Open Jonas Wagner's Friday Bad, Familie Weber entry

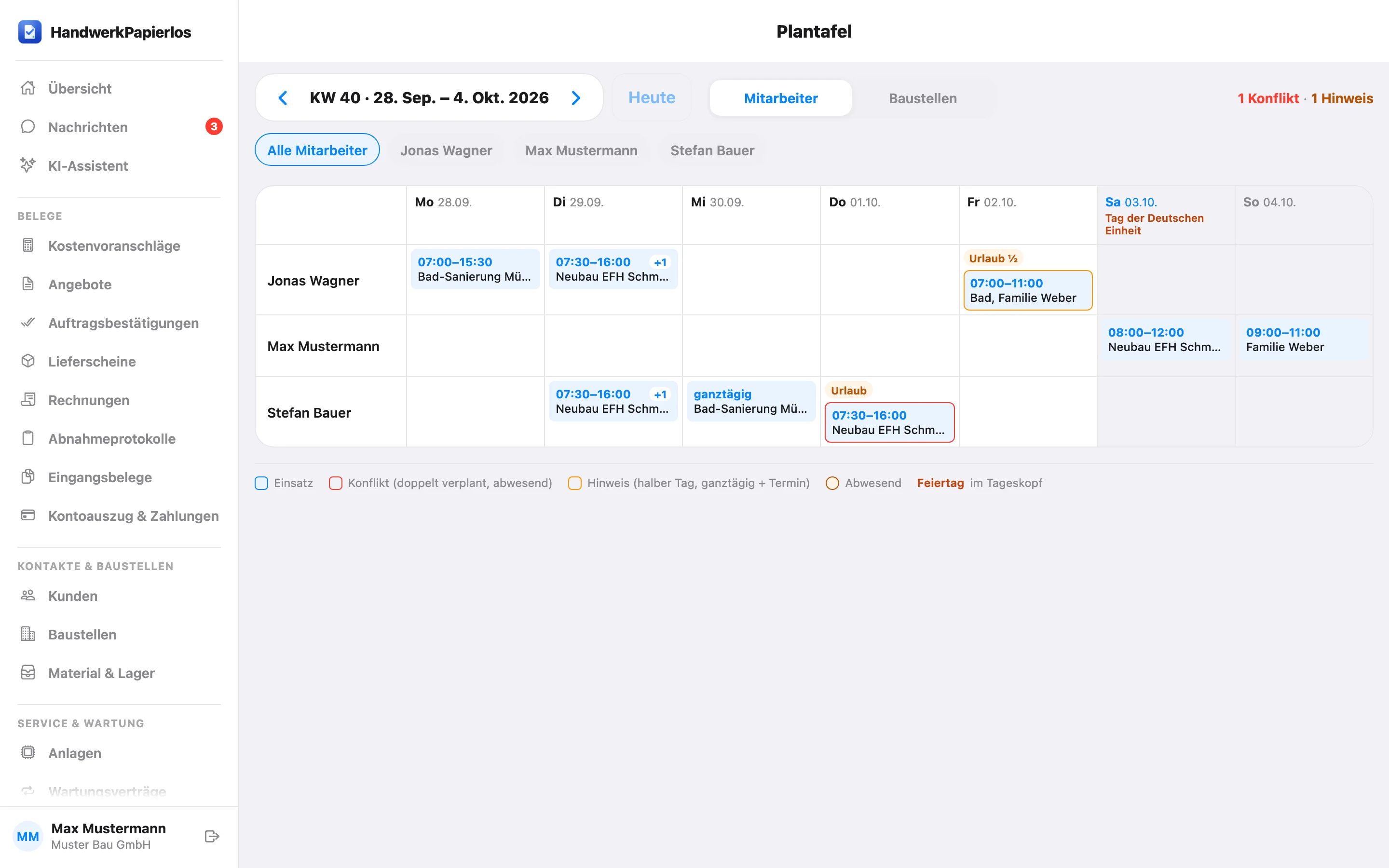[x=1027, y=290]
